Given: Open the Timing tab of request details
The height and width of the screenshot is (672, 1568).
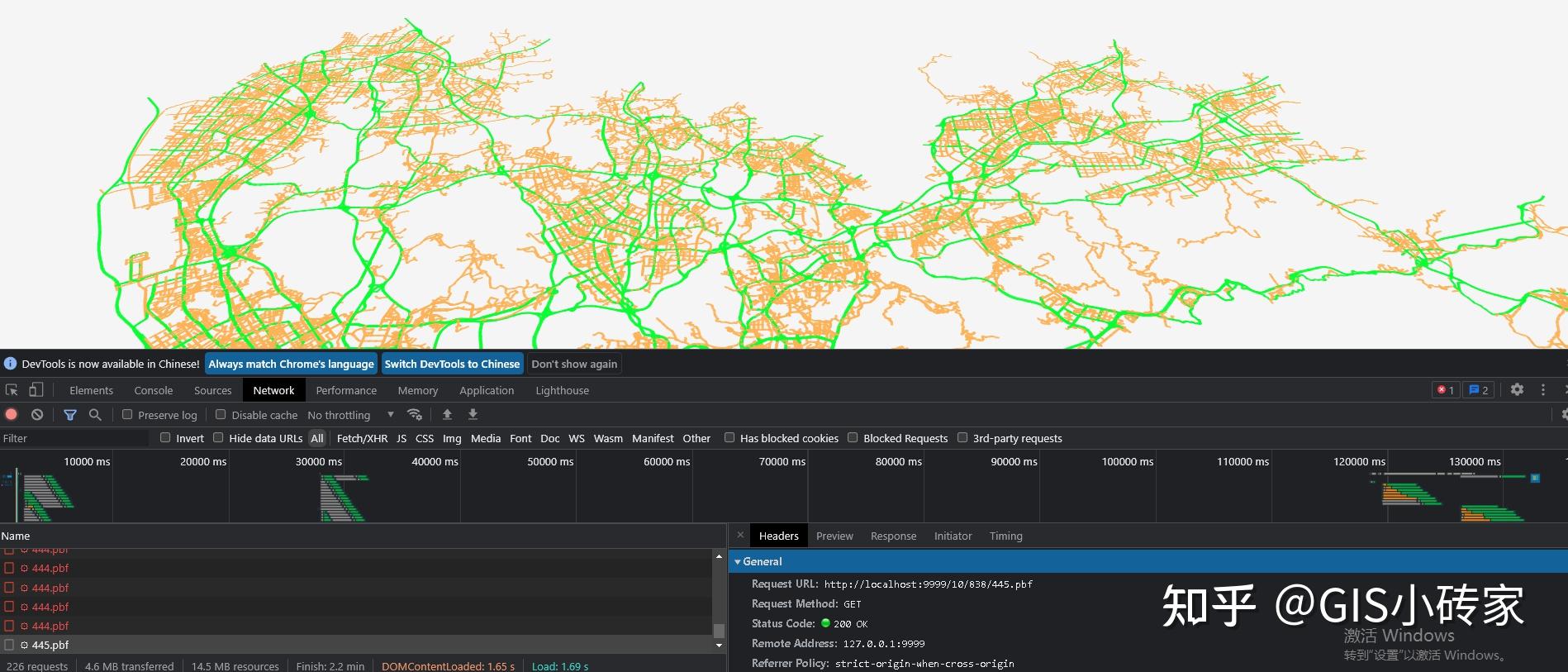Looking at the screenshot, I should (1005, 536).
